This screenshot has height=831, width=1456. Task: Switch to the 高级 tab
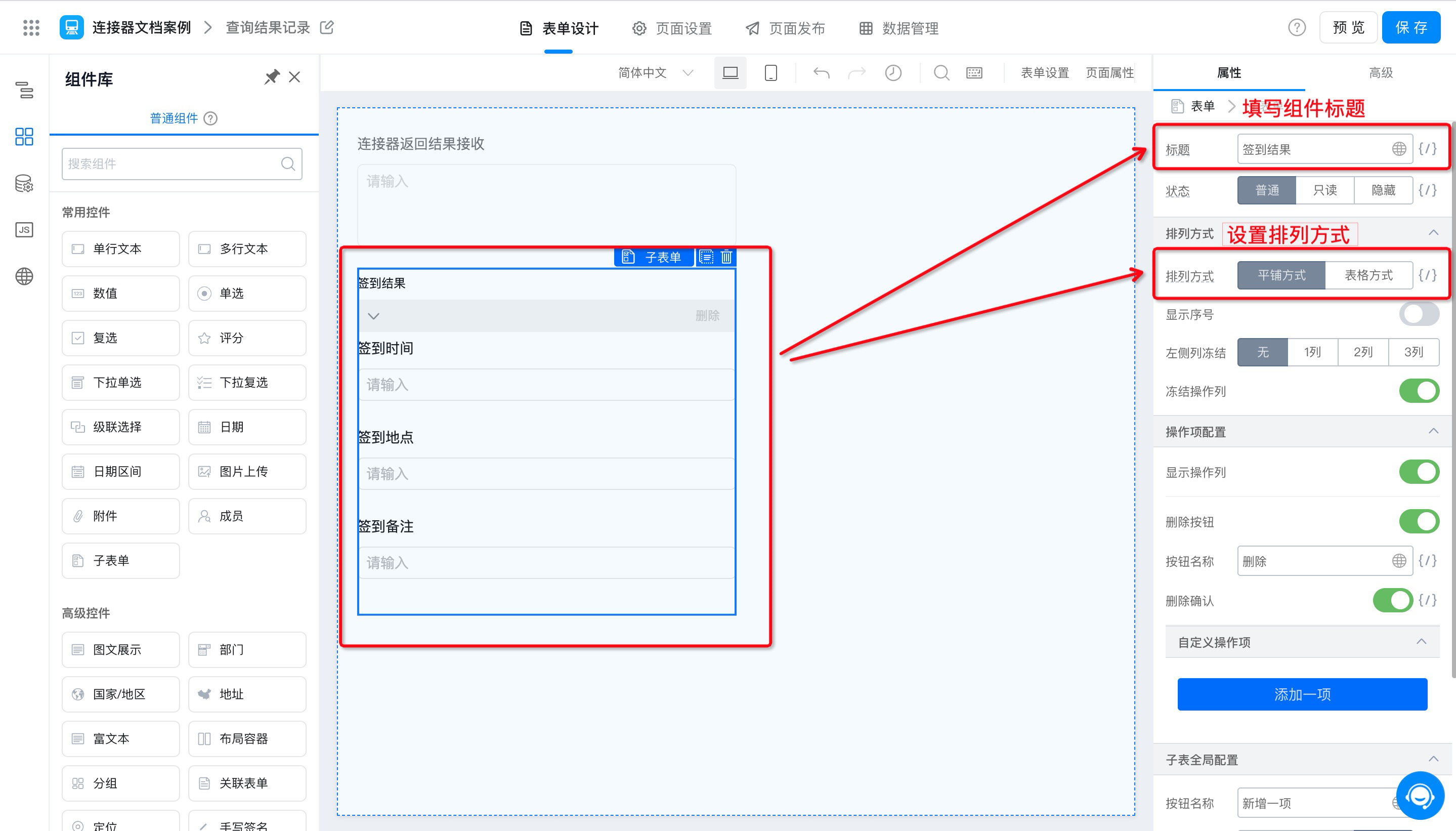pyautogui.click(x=1380, y=72)
